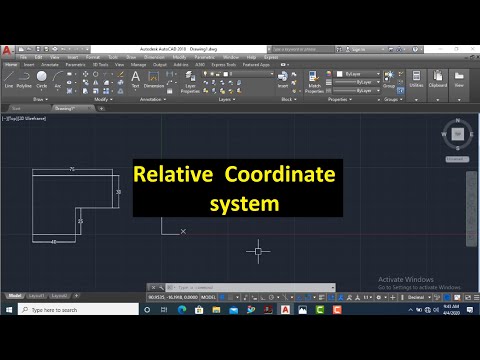Toggle lineweight display in status bar

pos(321,297)
